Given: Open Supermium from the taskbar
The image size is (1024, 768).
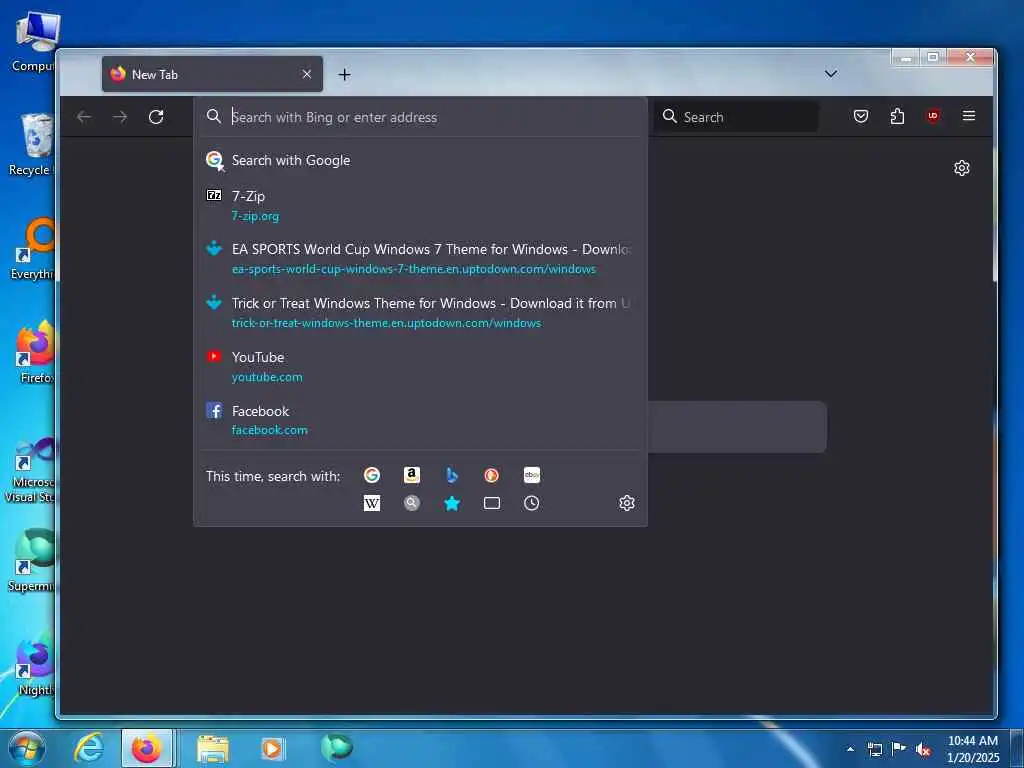Looking at the screenshot, I should point(336,748).
